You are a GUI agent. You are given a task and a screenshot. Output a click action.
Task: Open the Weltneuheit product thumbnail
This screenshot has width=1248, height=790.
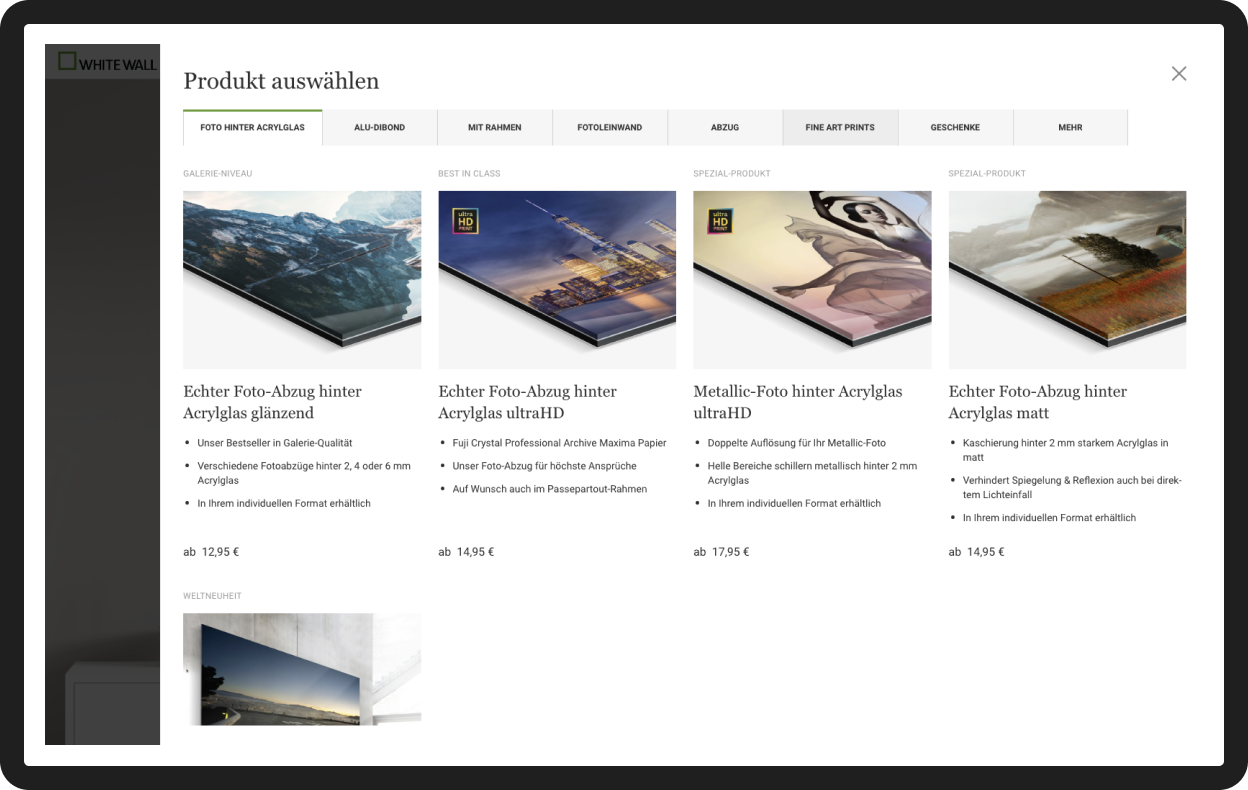(302, 669)
